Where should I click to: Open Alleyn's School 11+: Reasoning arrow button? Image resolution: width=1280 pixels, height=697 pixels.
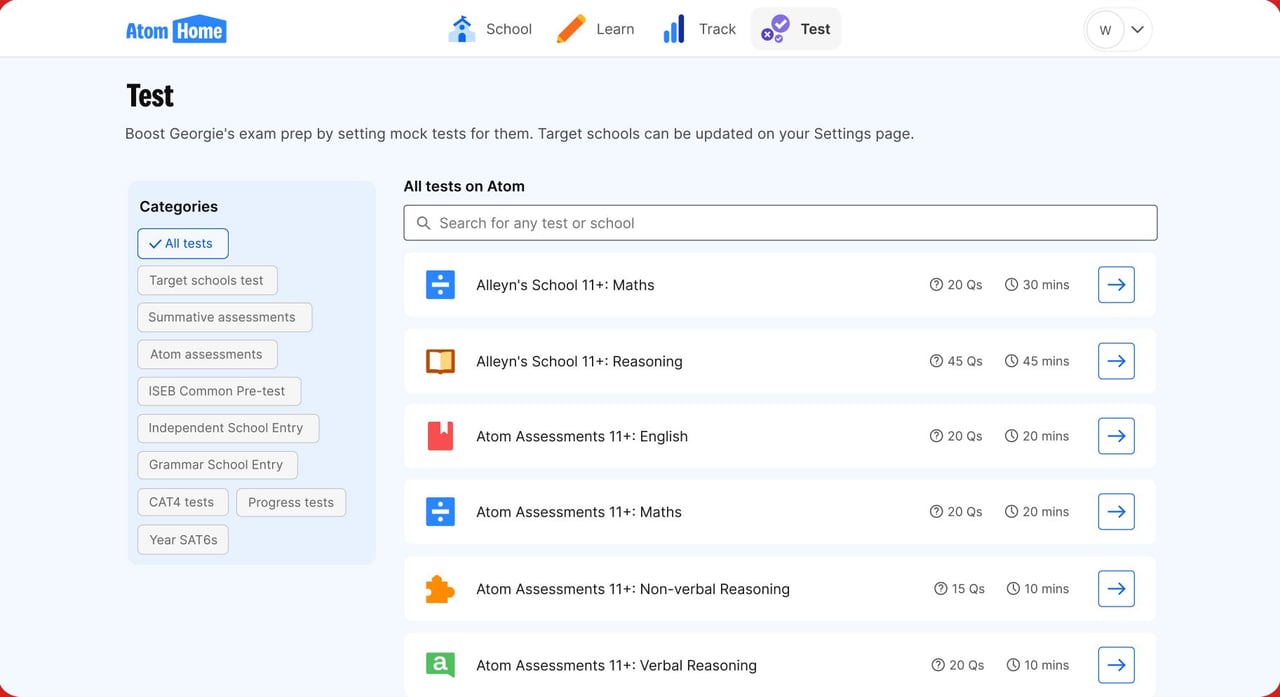(1116, 361)
